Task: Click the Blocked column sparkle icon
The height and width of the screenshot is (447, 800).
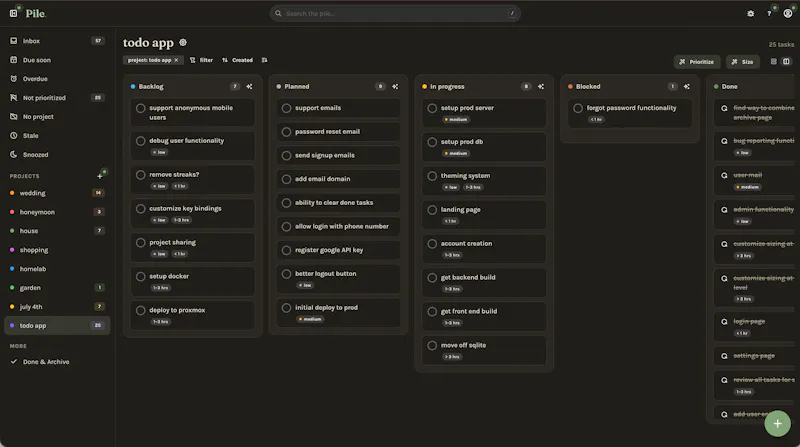Action: (687, 87)
